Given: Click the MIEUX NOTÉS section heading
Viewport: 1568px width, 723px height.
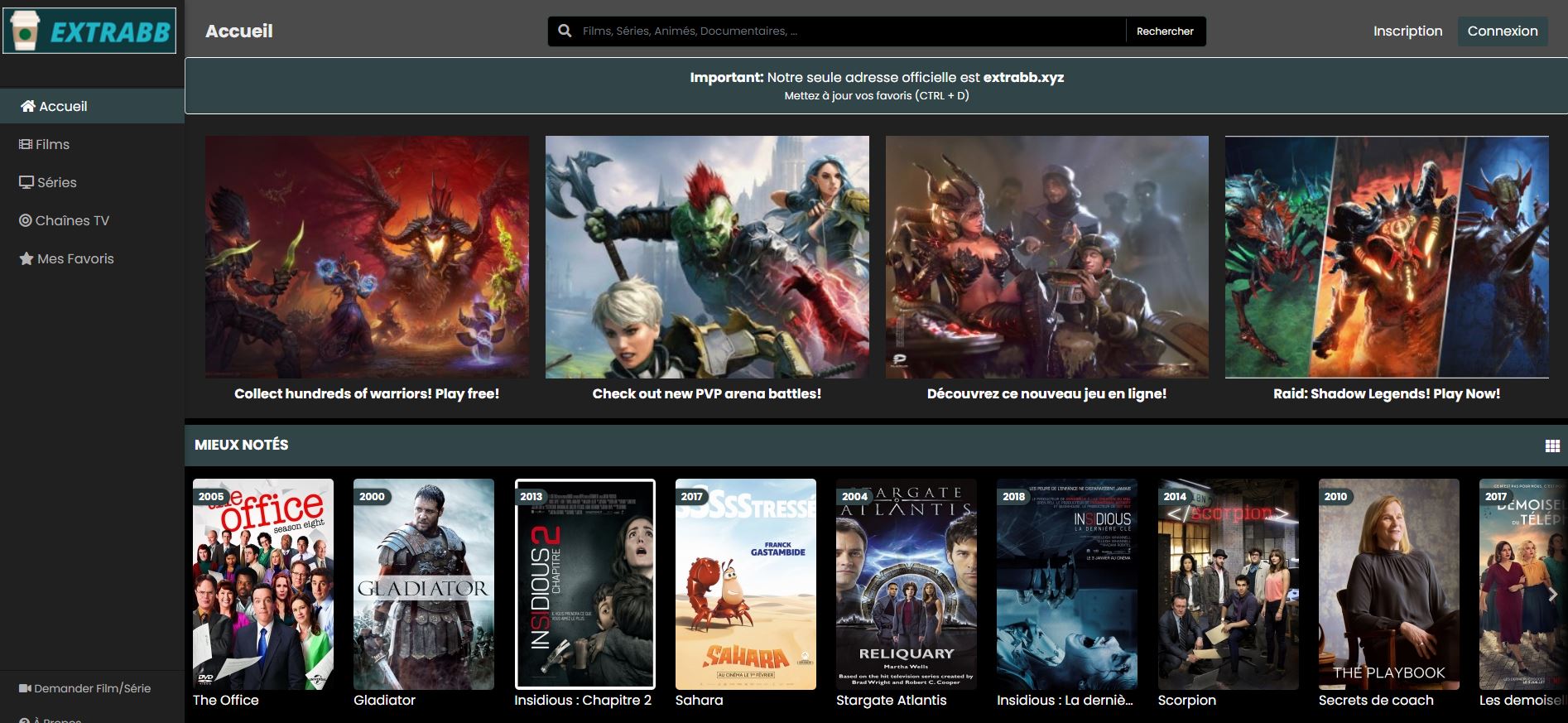Looking at the screenshot, I should (242, 445).
